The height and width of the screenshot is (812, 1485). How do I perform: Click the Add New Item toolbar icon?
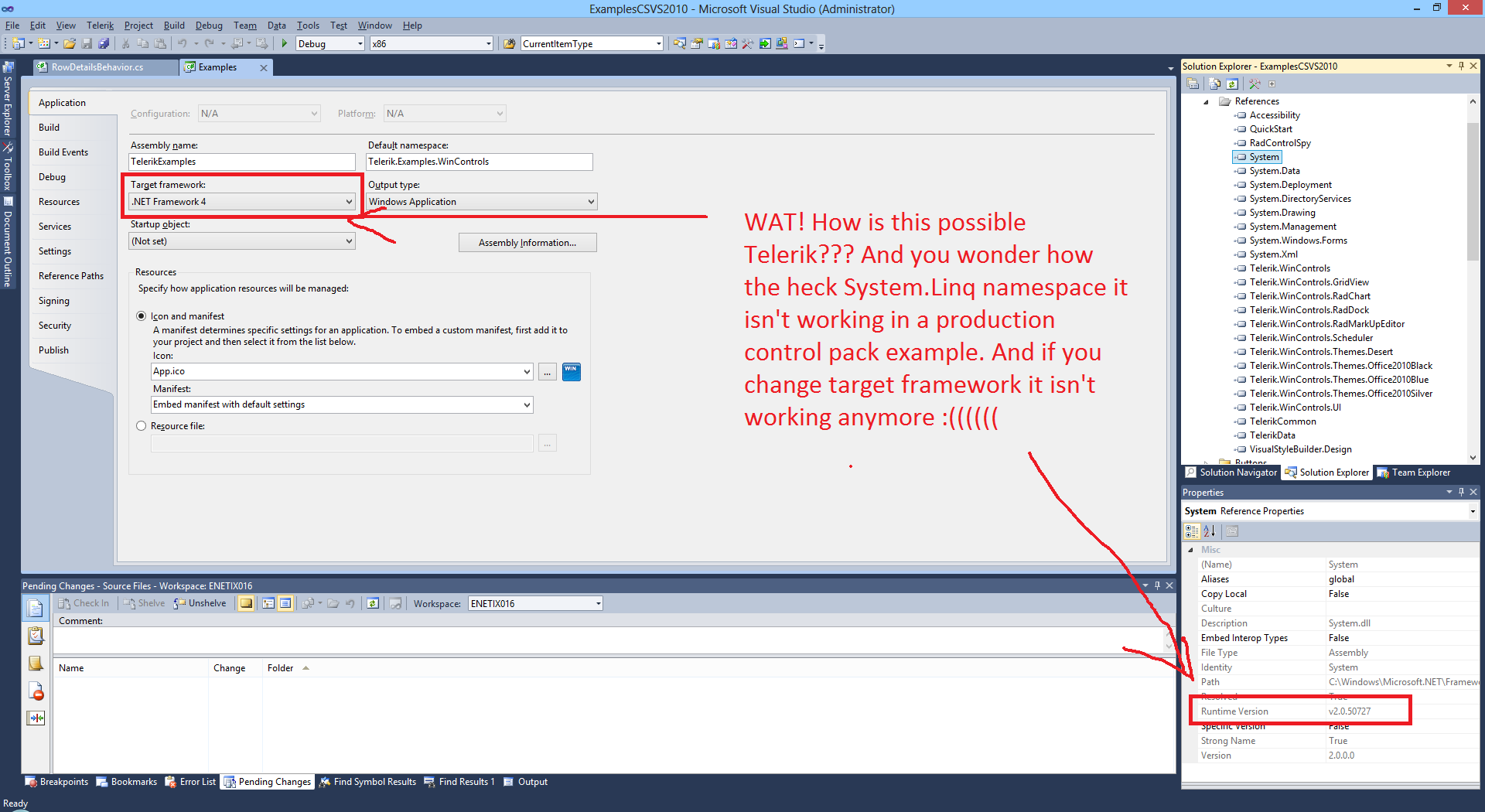coord(44,43)
